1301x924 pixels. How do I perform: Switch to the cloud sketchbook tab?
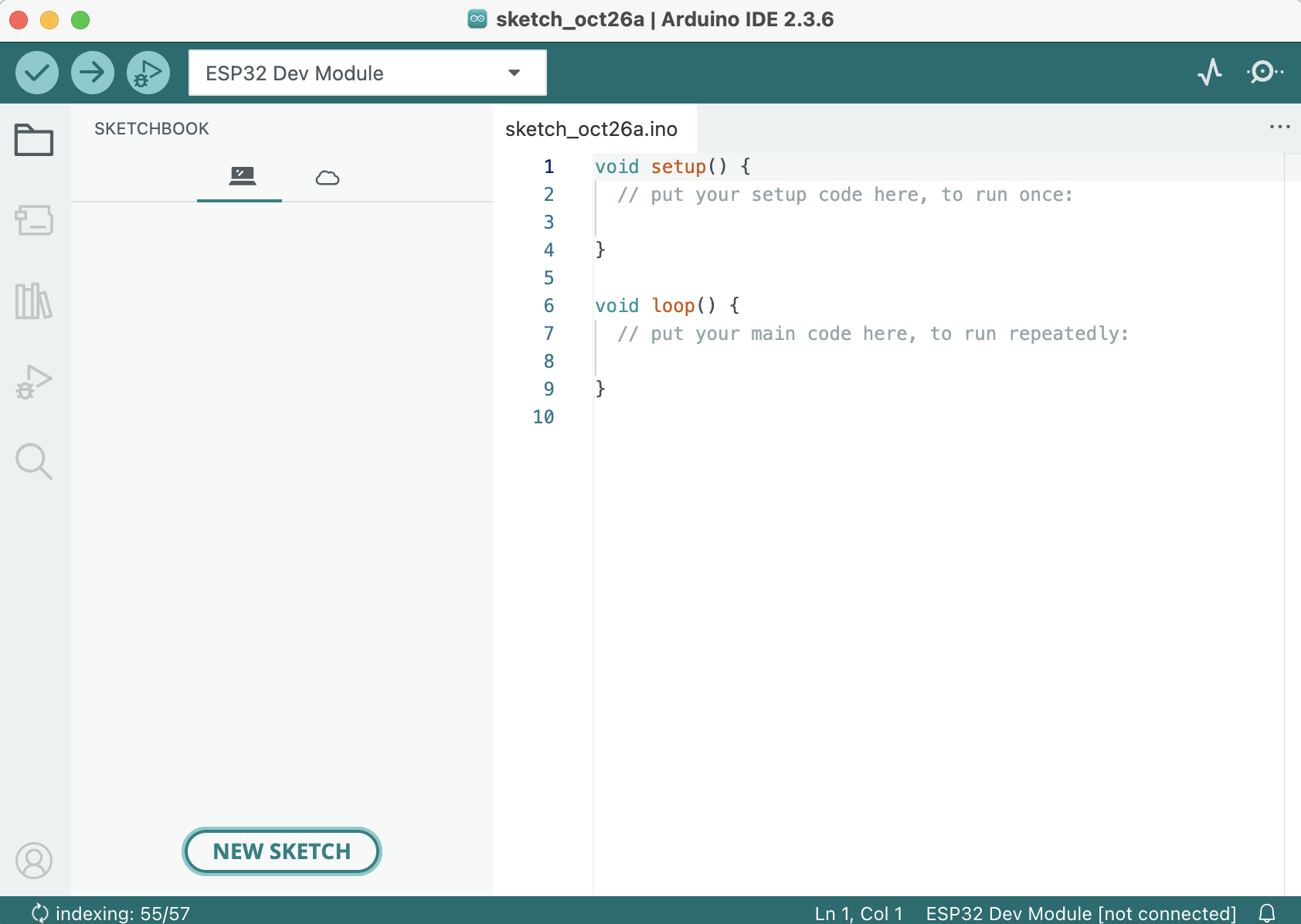[328, 178]
